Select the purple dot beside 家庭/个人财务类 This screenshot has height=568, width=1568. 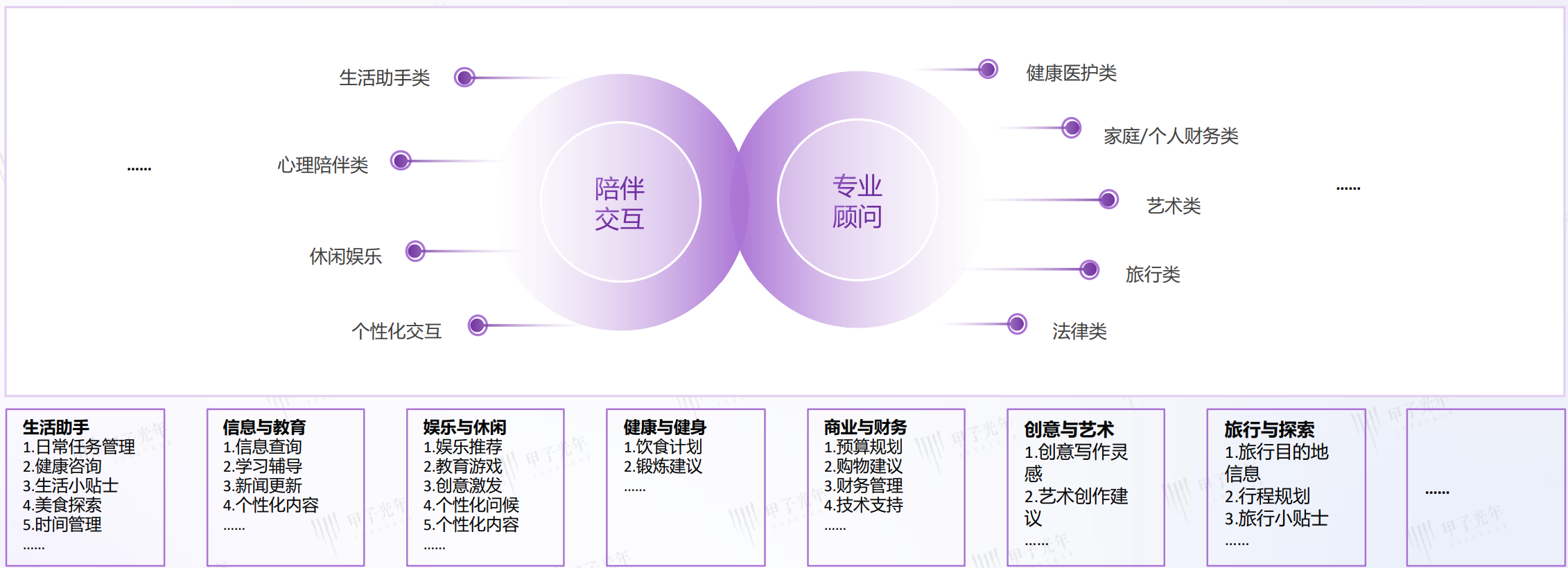pos(1071,127)
